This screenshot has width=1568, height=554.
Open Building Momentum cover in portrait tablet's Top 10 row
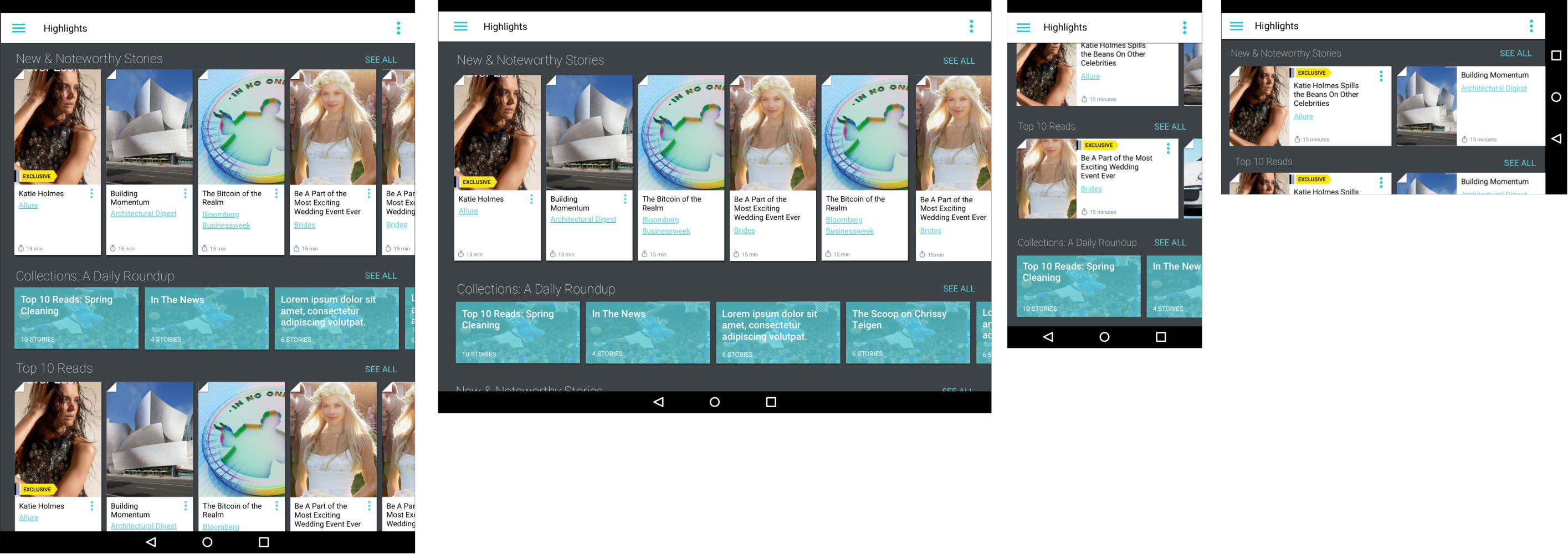tap(150, 439)
